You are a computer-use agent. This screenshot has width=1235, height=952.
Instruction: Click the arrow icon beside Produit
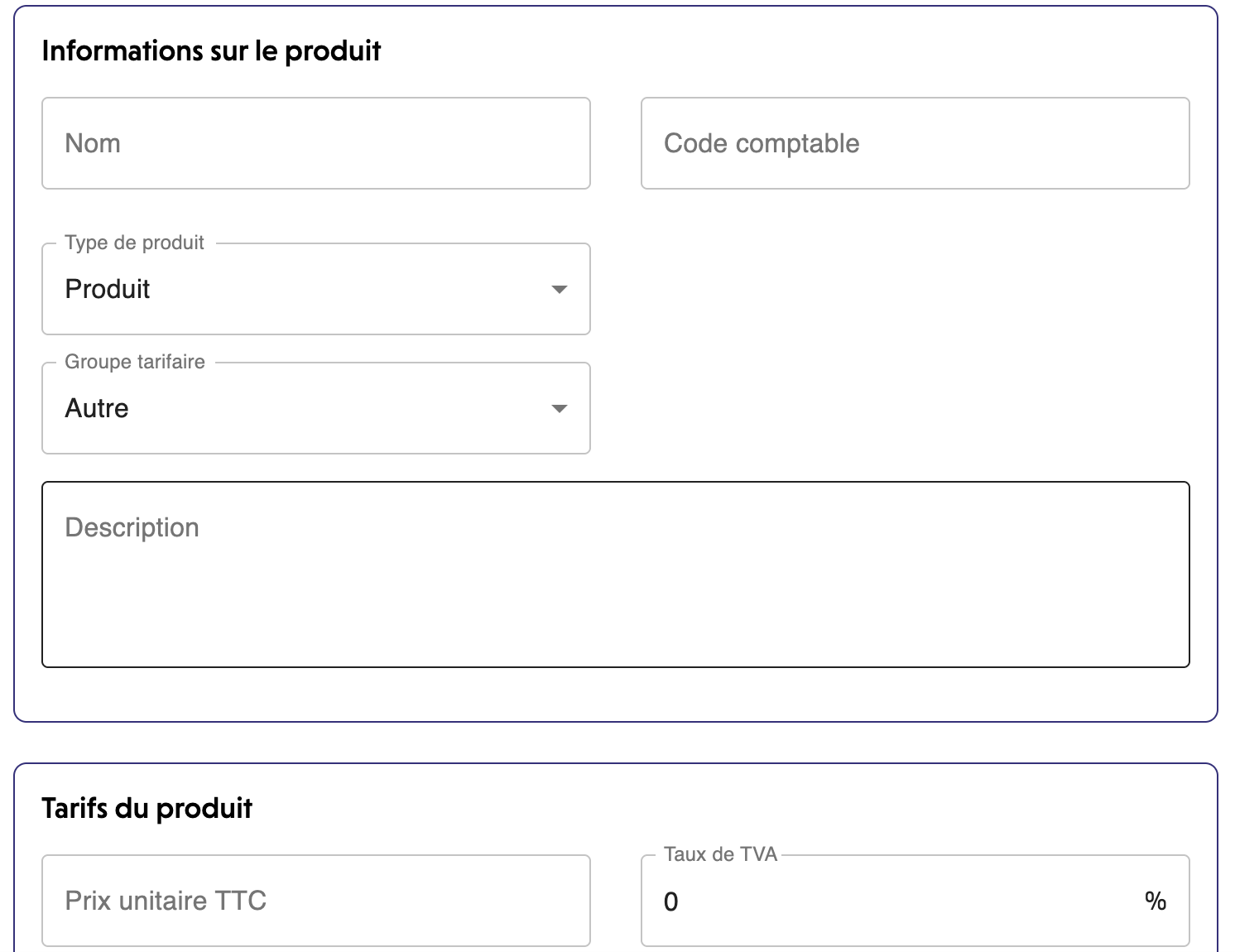click(560, 289)
